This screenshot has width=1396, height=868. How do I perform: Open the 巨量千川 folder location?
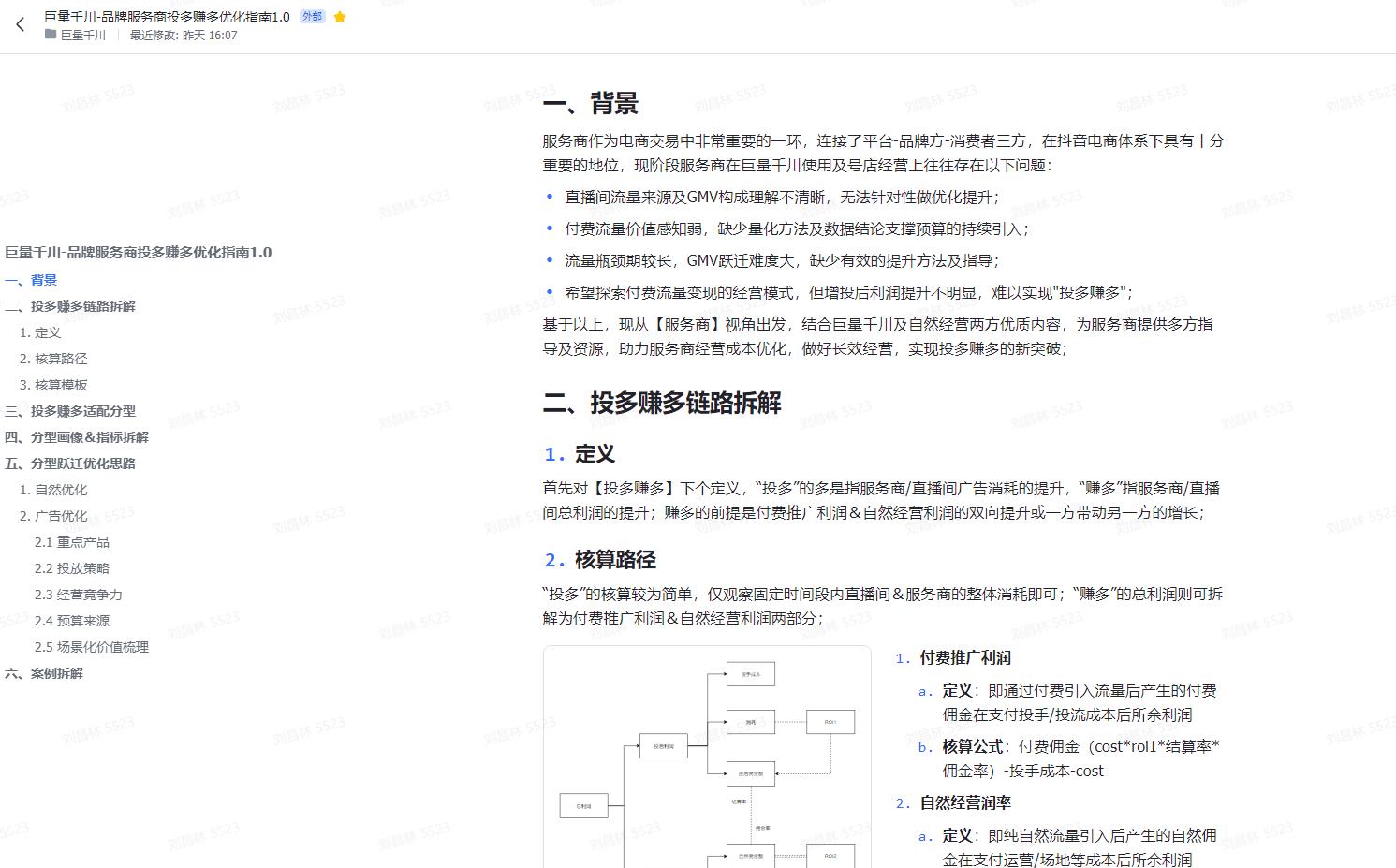[x=81, y=35]
